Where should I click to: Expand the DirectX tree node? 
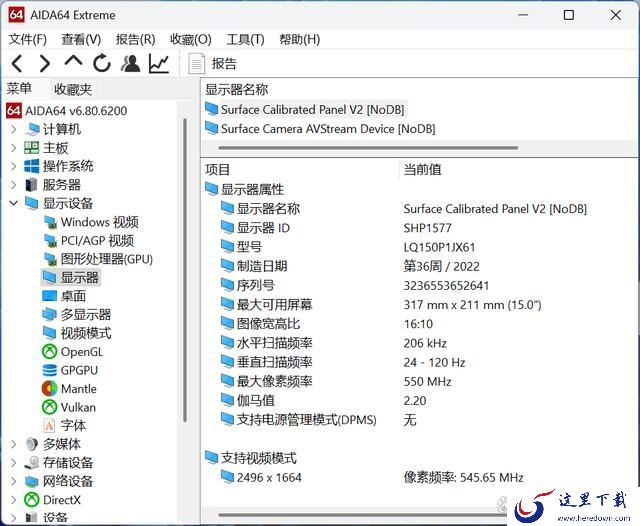pyautogui.click(x=13, y=500)
